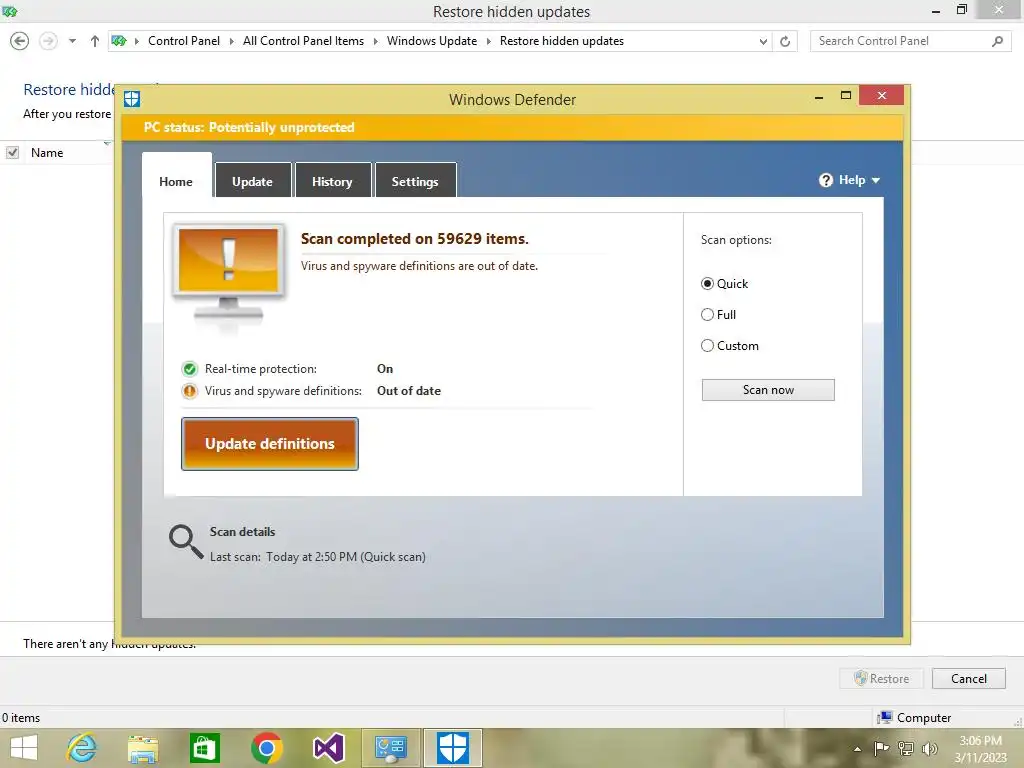Open File Explorer from taskbar

tap(143, 748)
